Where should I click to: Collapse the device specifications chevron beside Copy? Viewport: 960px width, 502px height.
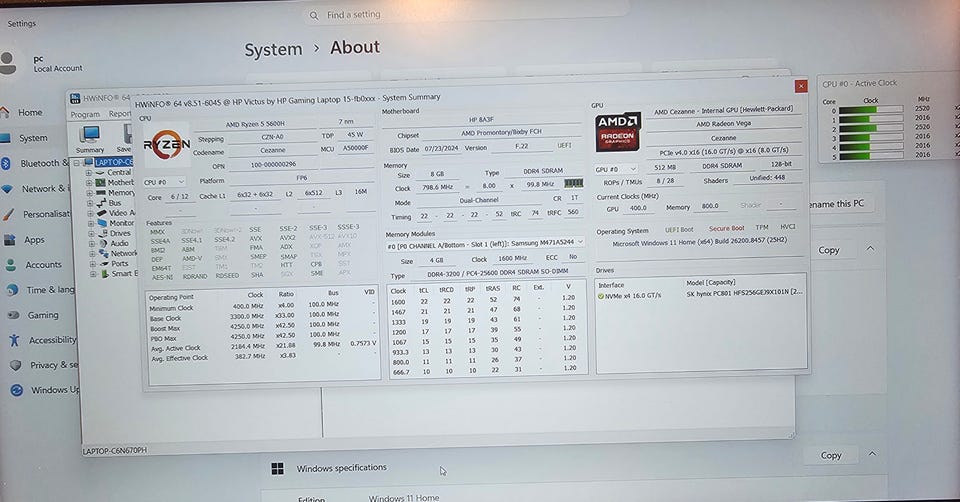[870, 249]
